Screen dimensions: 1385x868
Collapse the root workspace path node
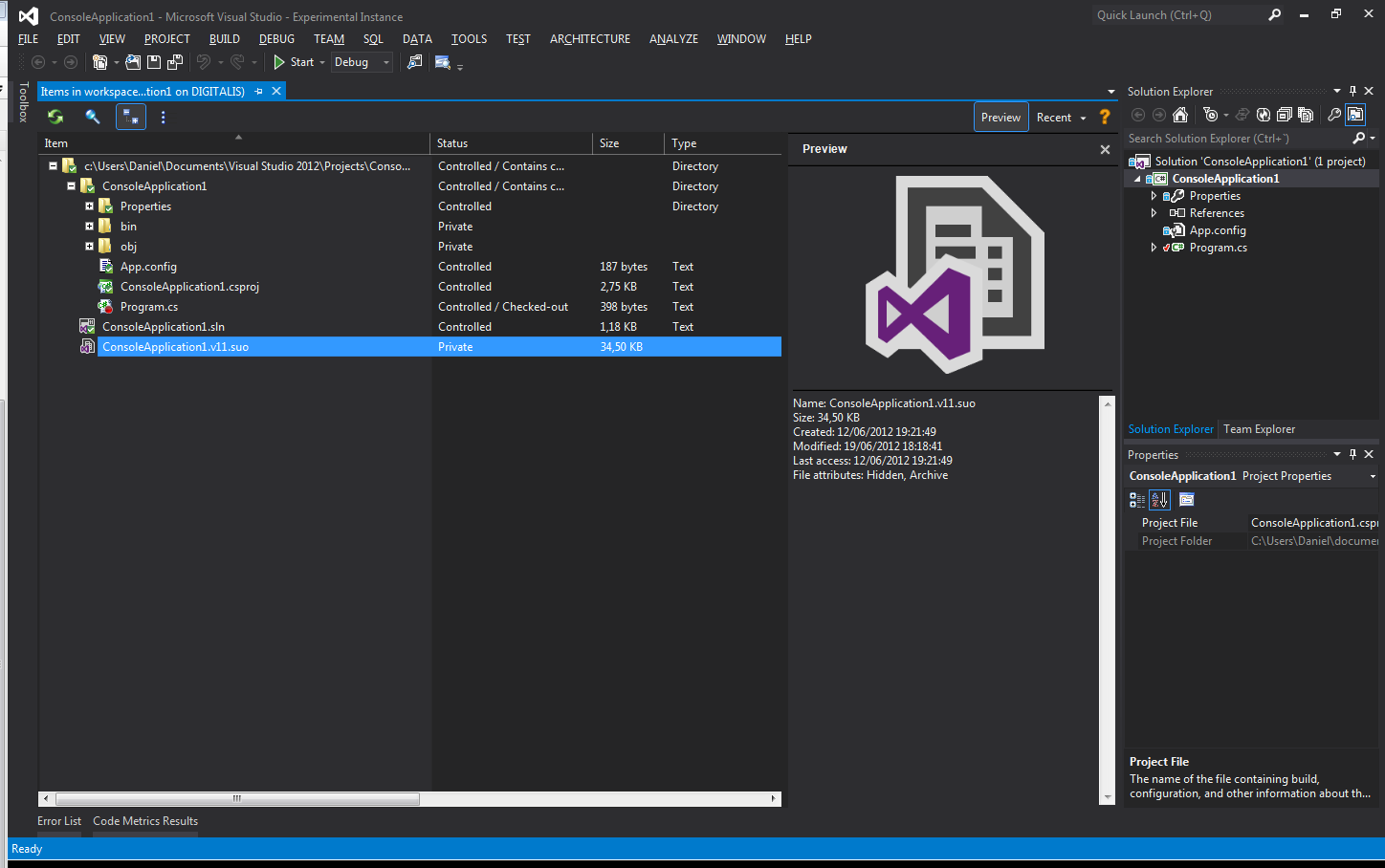(54, 166)
